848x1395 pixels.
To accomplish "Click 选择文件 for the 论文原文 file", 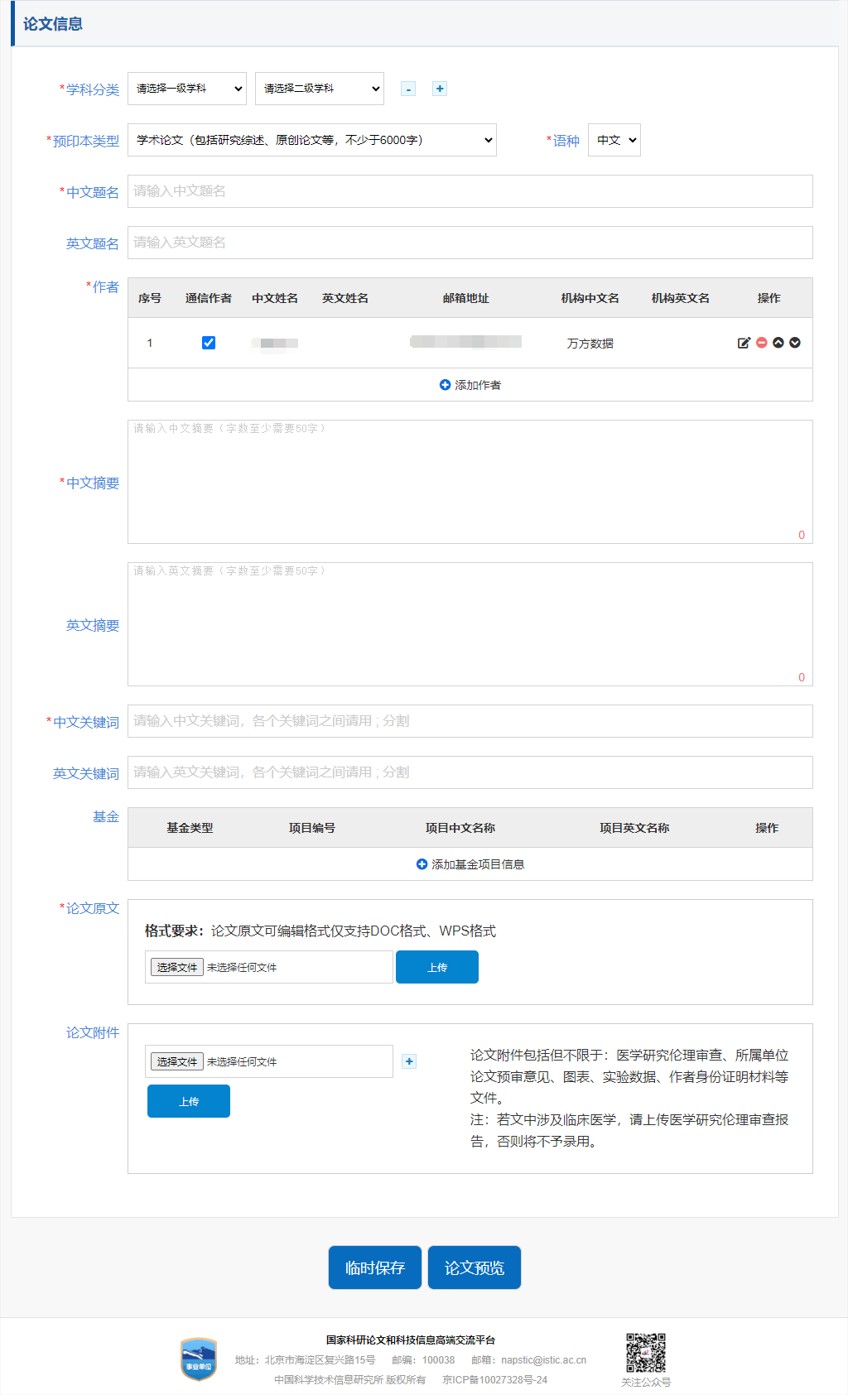I will [177, 967].
